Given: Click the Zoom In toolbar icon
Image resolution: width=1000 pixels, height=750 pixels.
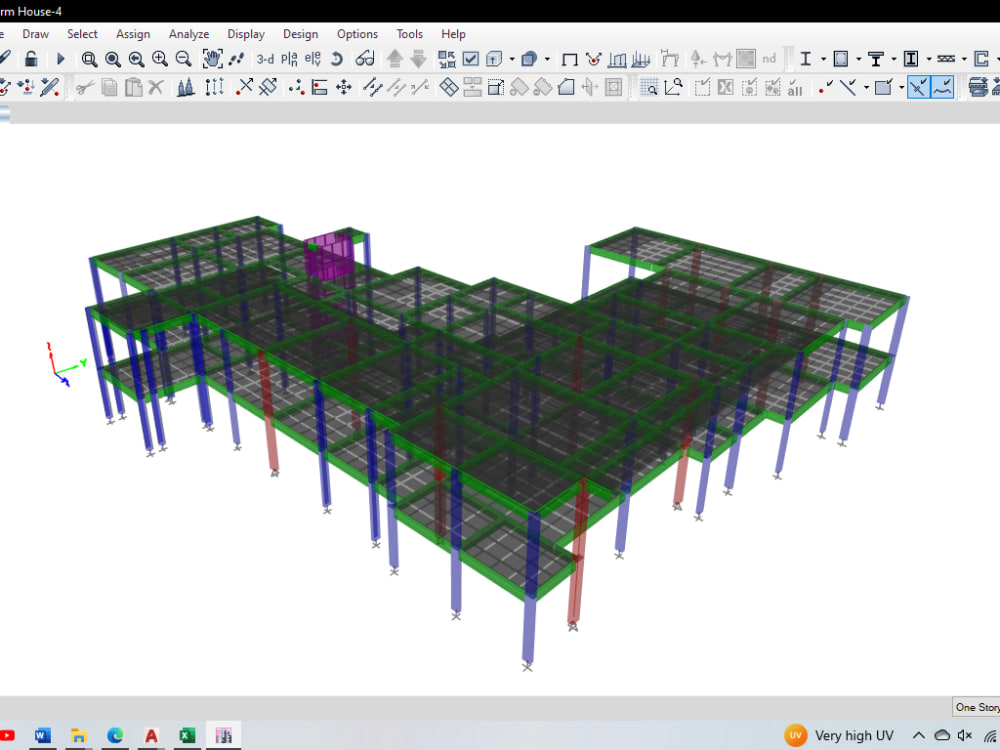Looking at the screenshot, I should pyautogui.click(x=160, y=59).
